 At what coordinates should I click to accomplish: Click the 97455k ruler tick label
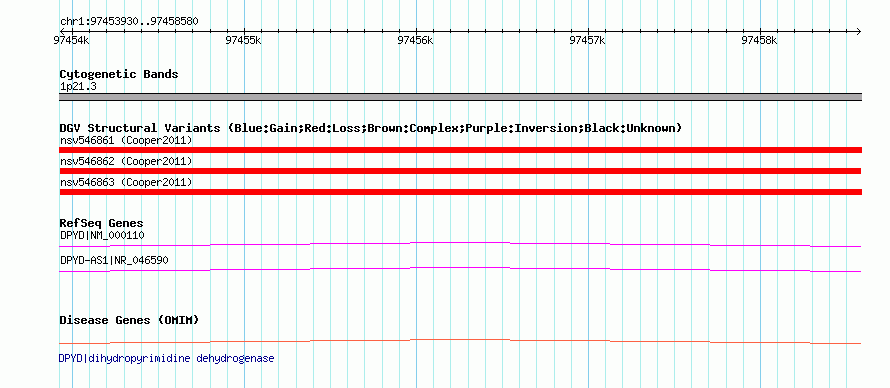tap(244, 40)
